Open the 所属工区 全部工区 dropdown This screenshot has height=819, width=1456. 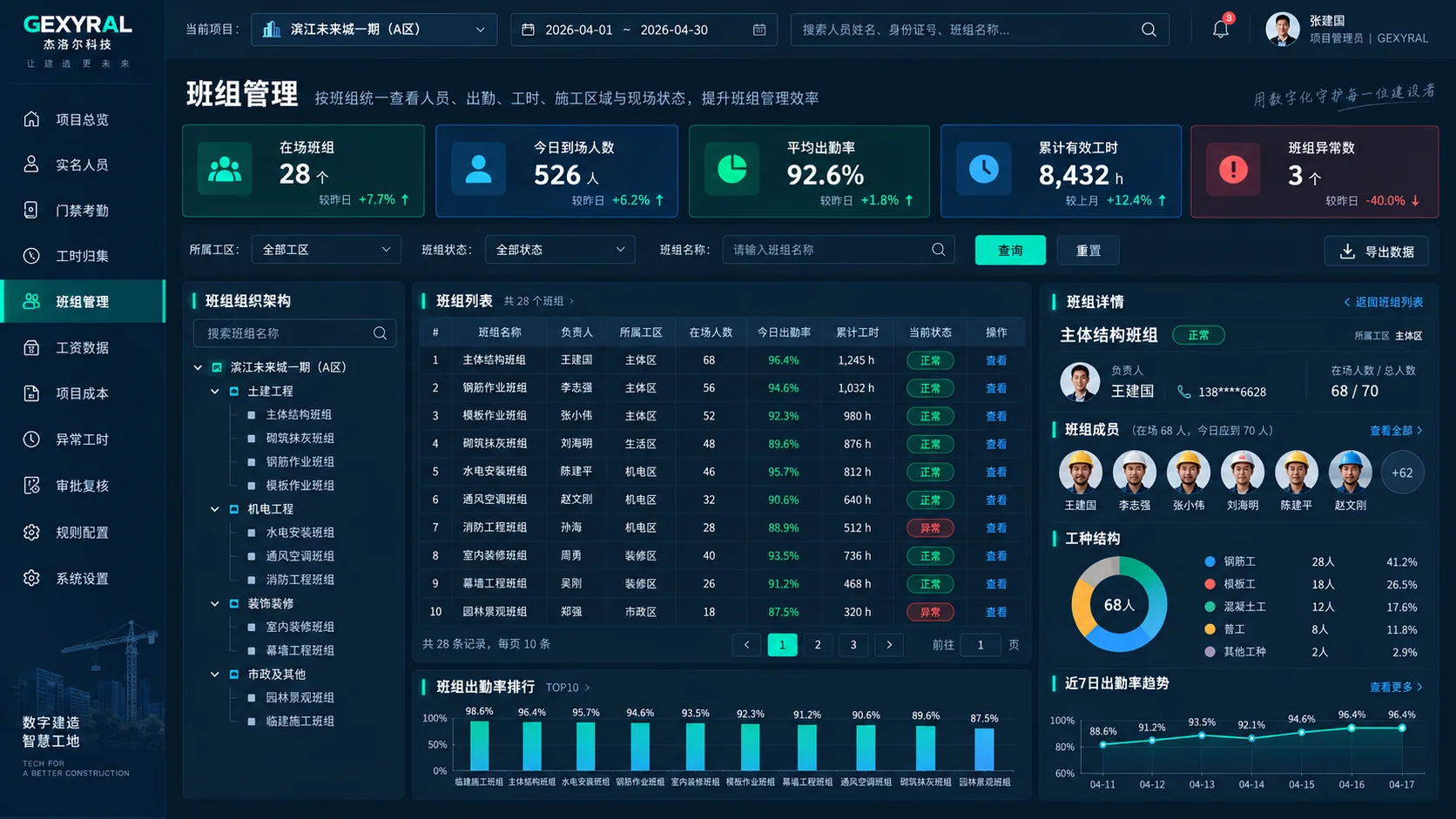pos(326,250)
